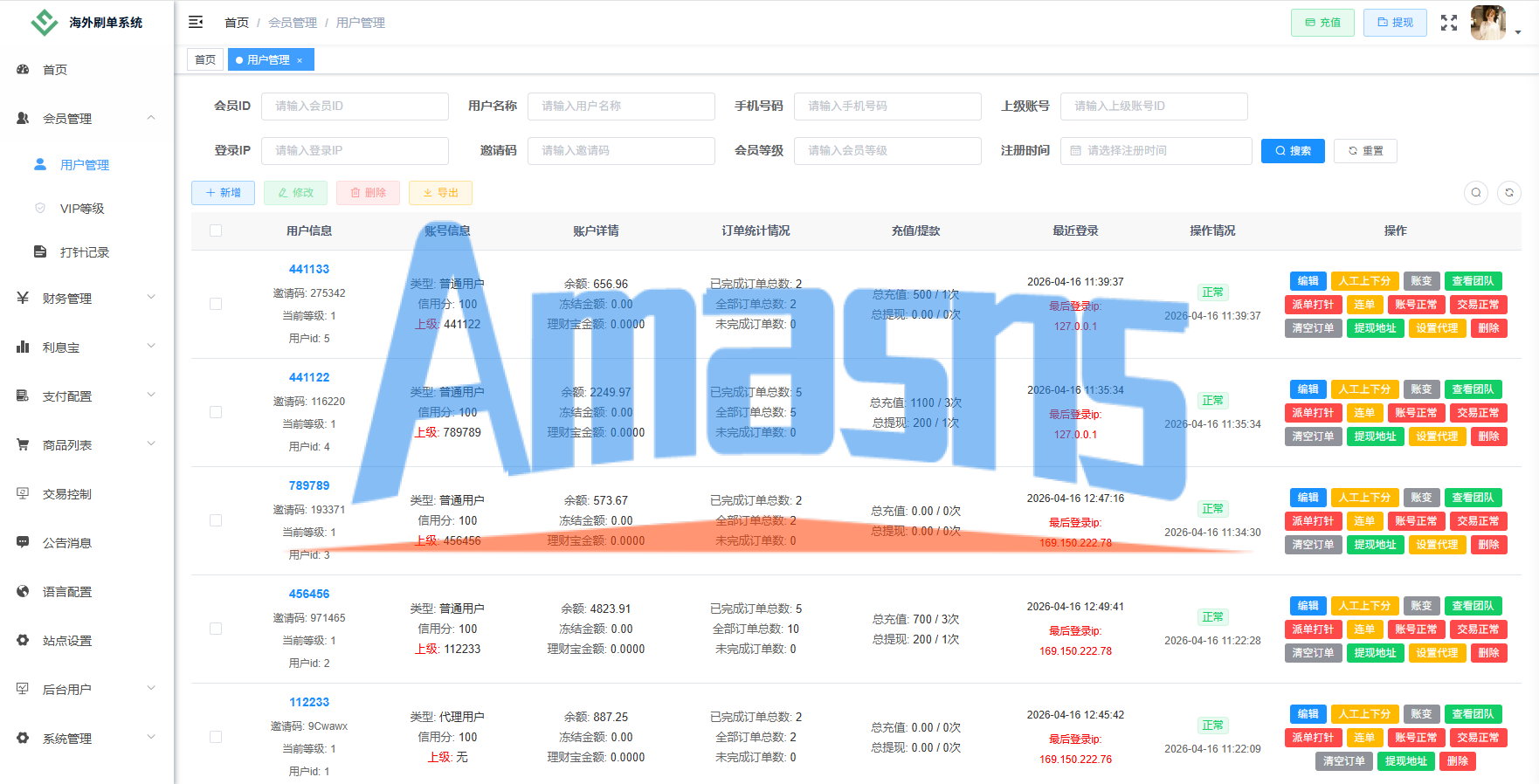1539x784 pixels.
Task: Open username link 456456
Action: [x=309, y=594]
